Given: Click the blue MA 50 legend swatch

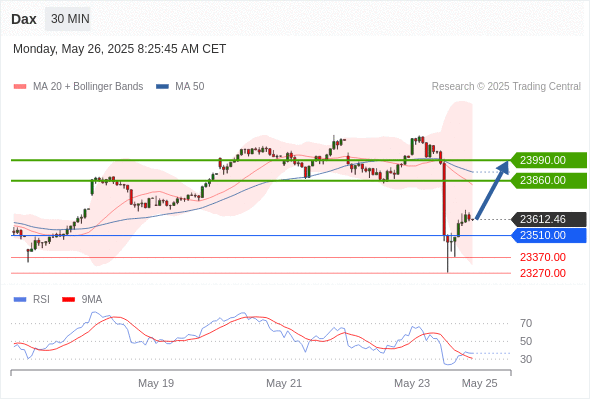Looking at the screenshot, I should click(162, 87).
